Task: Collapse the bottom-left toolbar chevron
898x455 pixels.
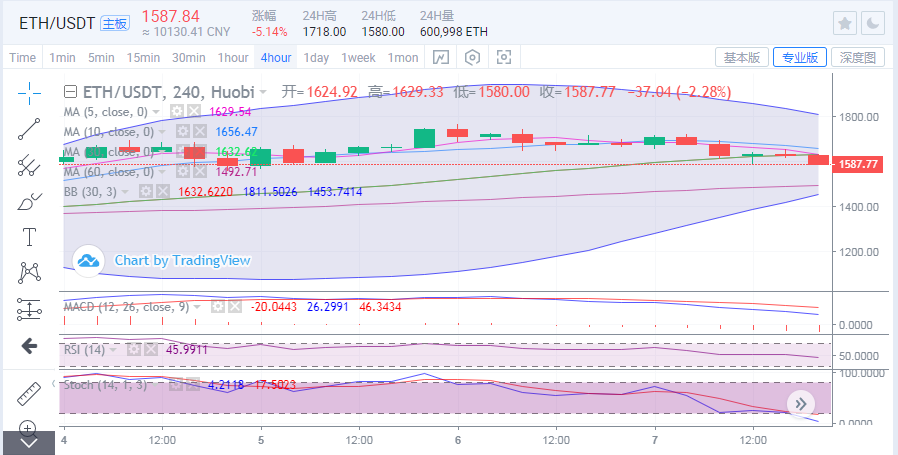Action: click(28, 443)
